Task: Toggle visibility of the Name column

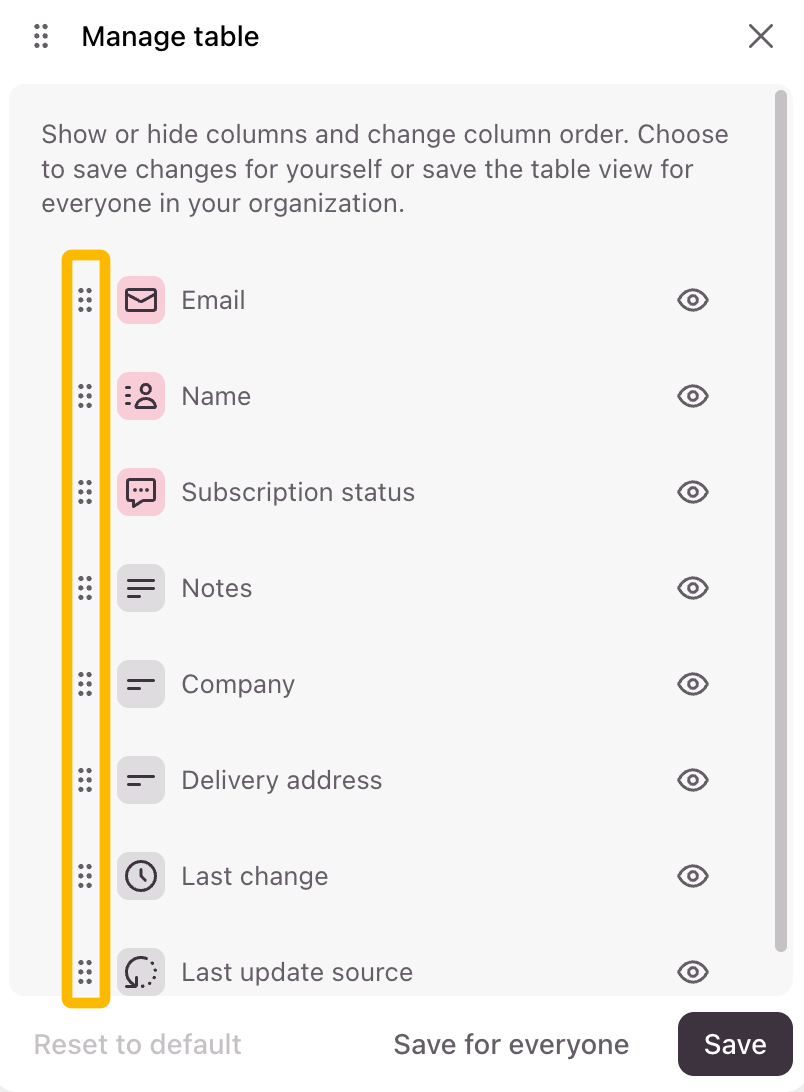Action: [x=693, y=396]
